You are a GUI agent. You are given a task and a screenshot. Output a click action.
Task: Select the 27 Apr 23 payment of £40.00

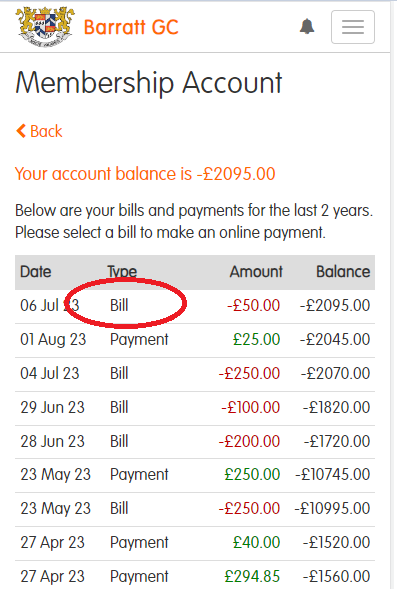point(195,543)
